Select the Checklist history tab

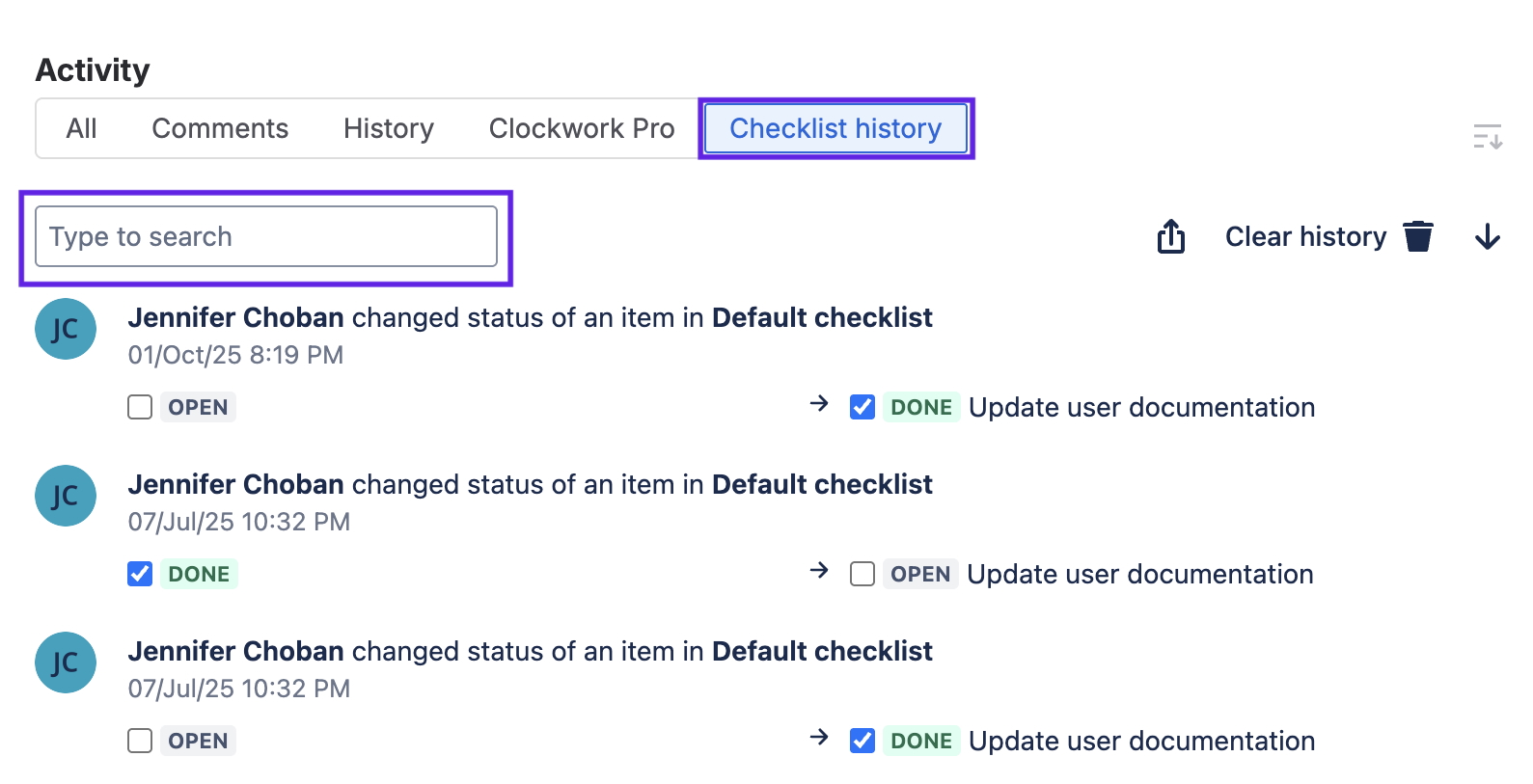pyautogui.click(x=835, y=128)
